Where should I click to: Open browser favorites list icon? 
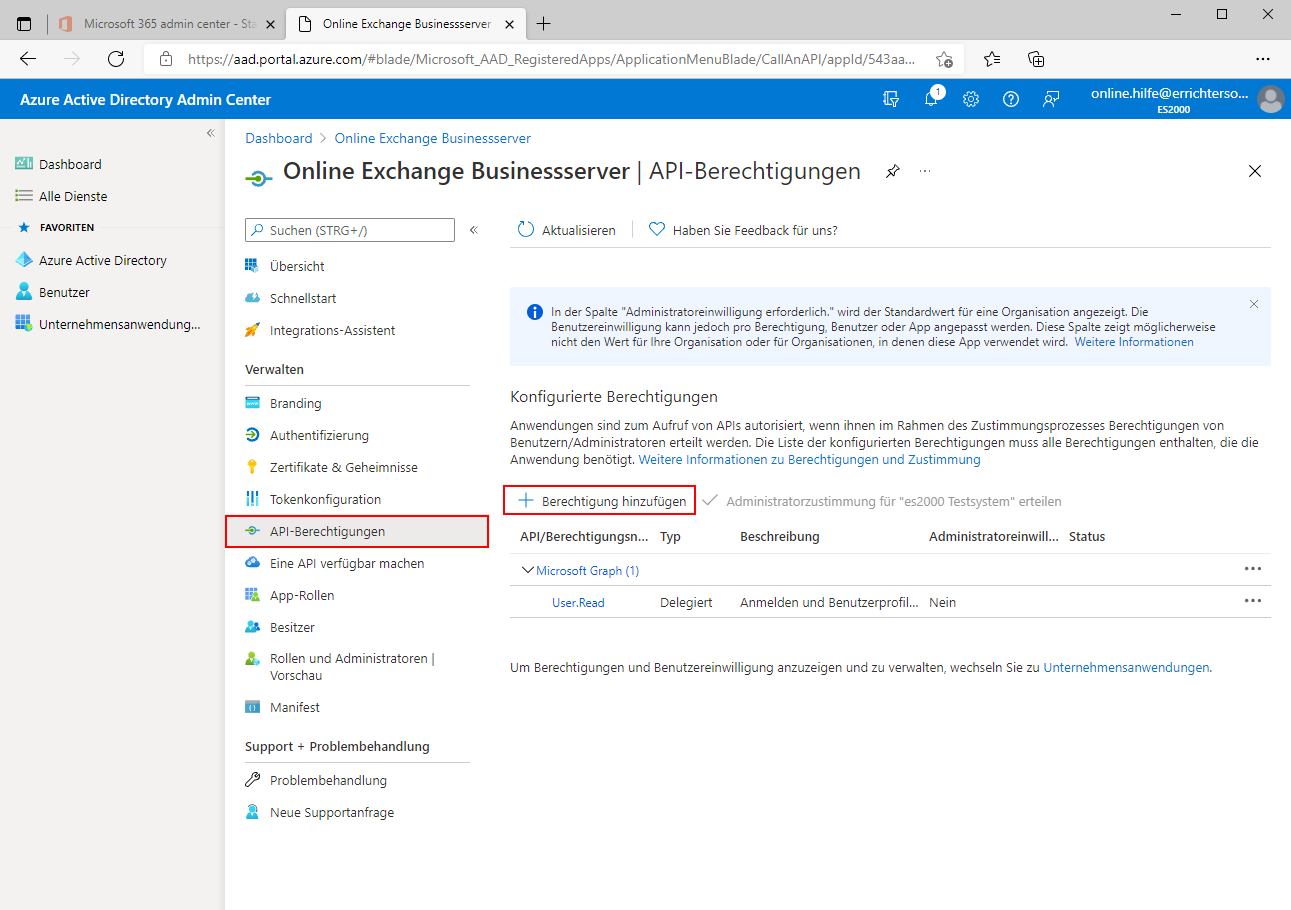click(x=992, y=59)
